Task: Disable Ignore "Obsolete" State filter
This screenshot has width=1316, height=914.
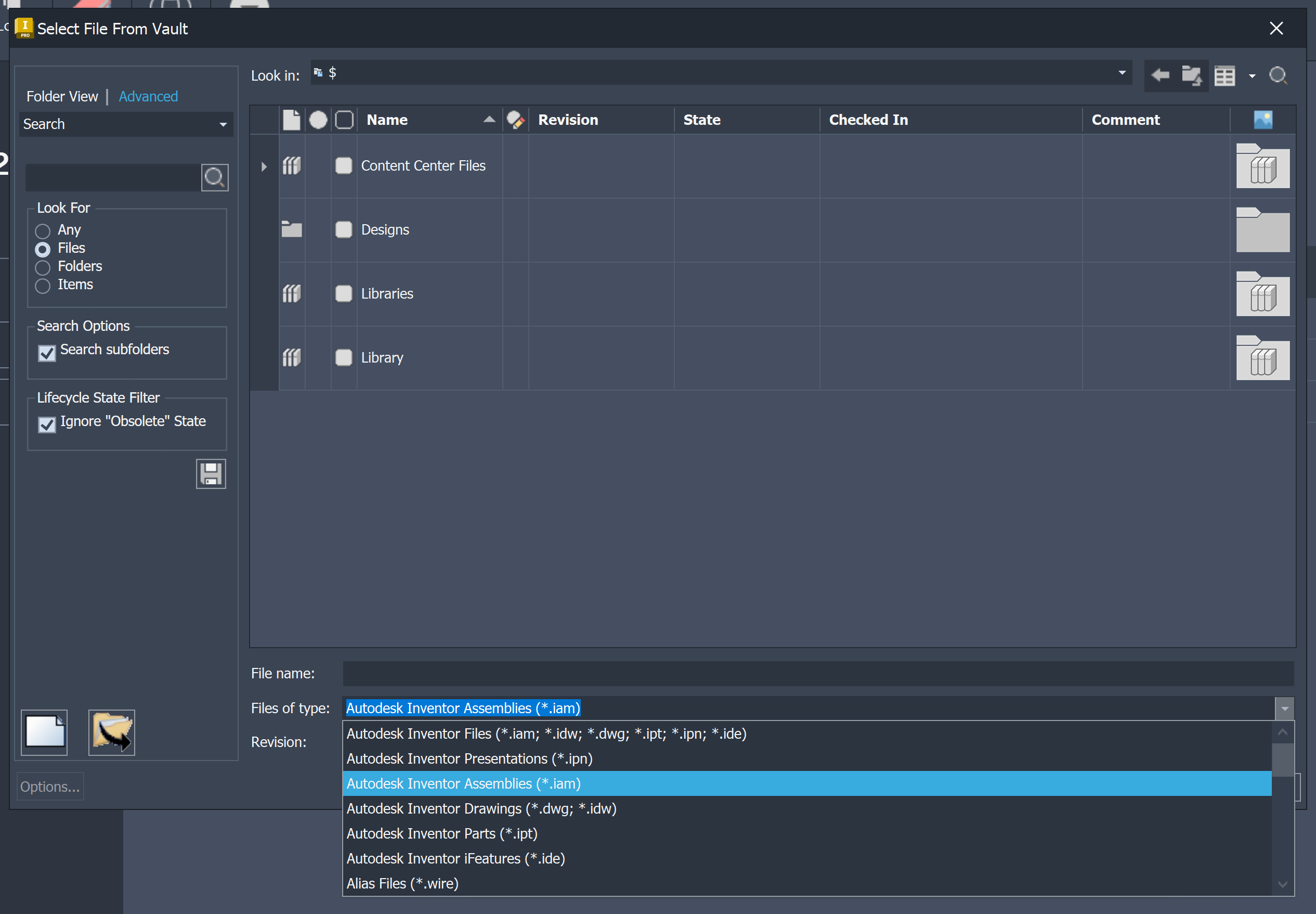Action: coord(46,424)
